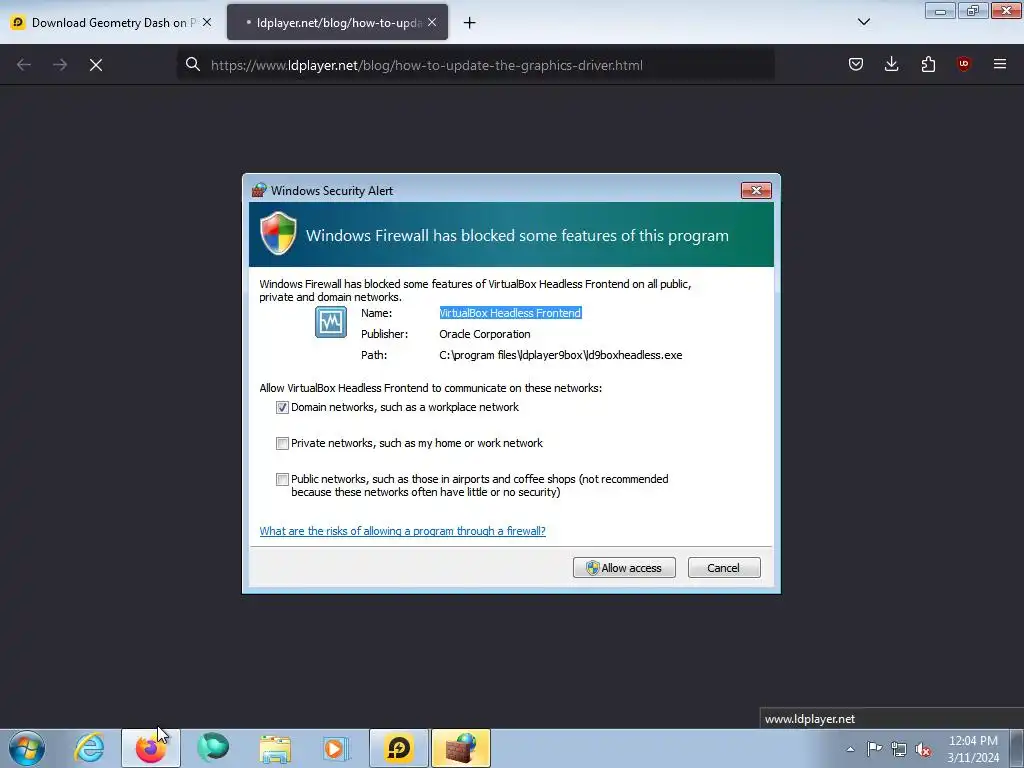1024x768 pixels.
Task: Open firewall risks help link
Action: click(x=402, y=531)
